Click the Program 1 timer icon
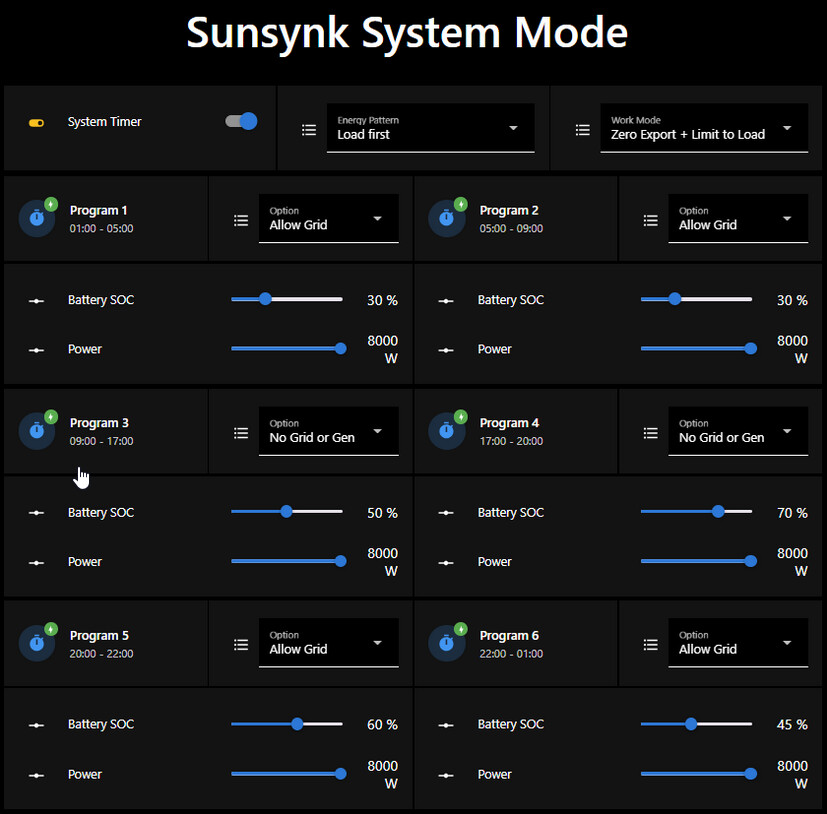 tap(37, 217)
